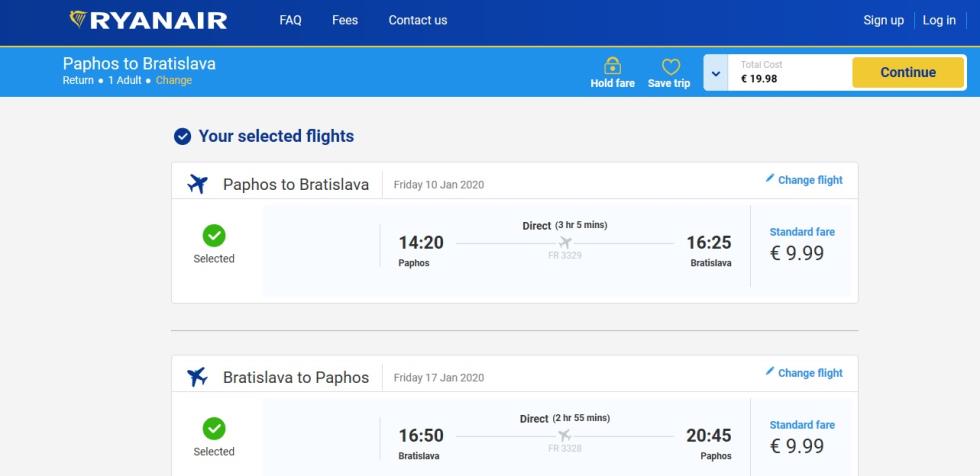Viewport: 980px width, 476px height.
Task: Click the Sign up link
Action: pos(883,20)
